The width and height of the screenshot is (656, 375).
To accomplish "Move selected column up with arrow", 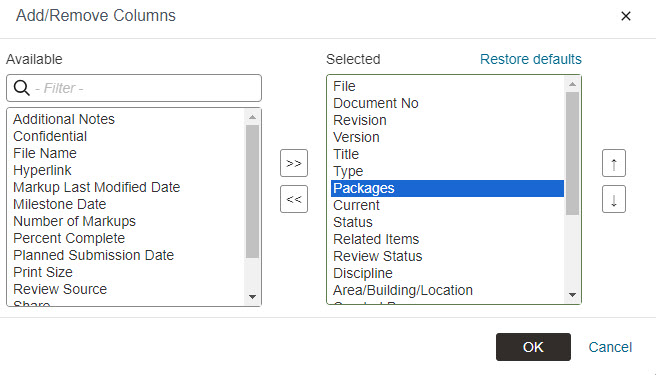I will pos(614,163).
